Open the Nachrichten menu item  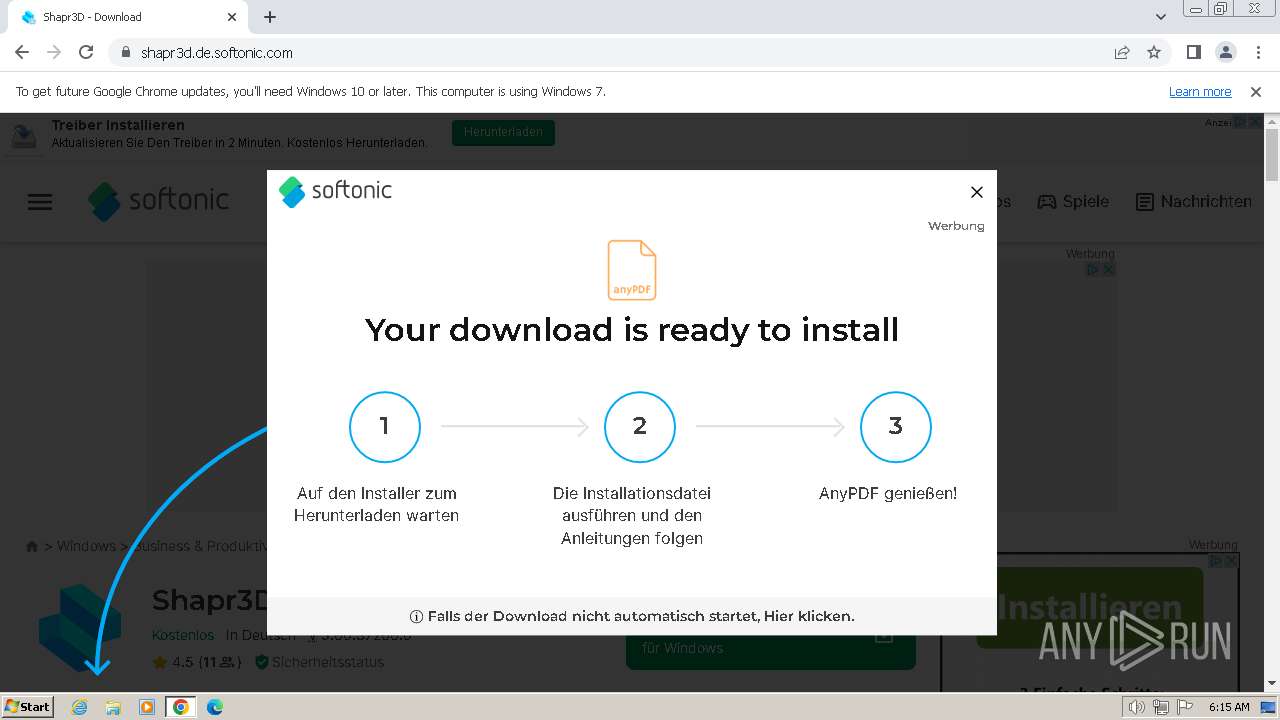click(1194, 201)
